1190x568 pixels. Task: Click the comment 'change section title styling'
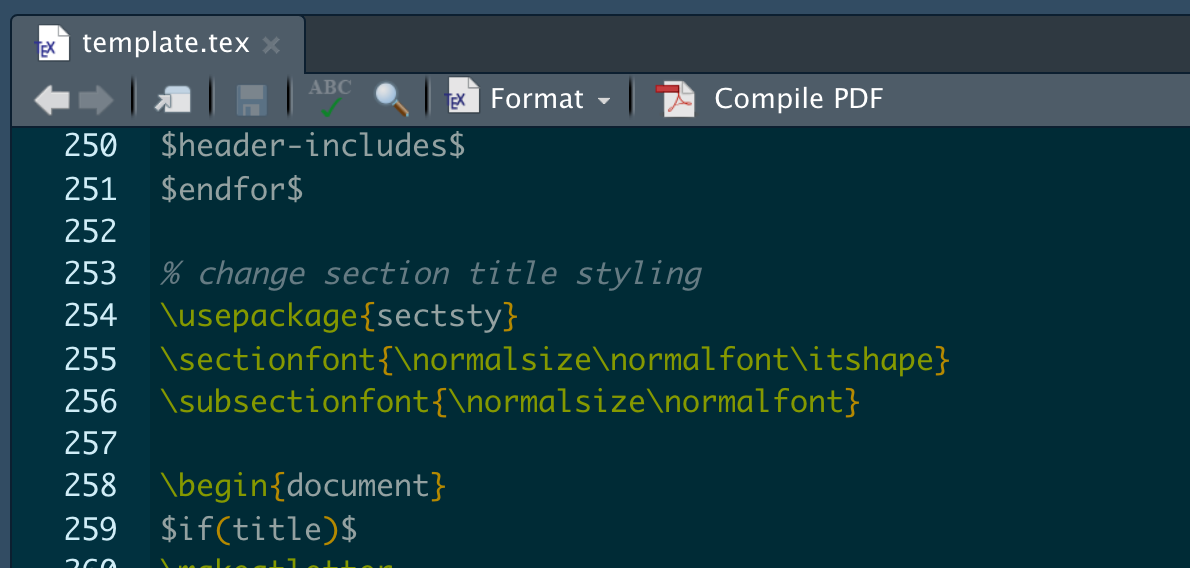point(449,274)
